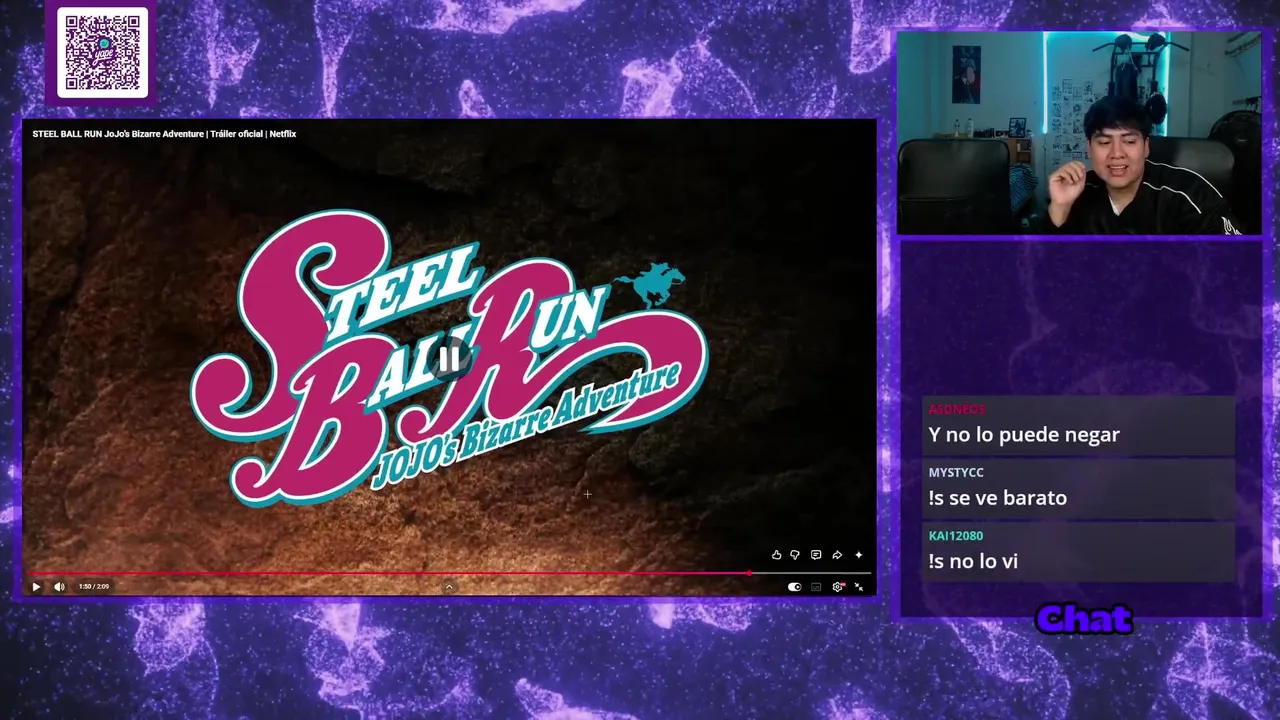Open the video settings gear
This screenshot has width=1280, height=720.
tap(838, 587)
